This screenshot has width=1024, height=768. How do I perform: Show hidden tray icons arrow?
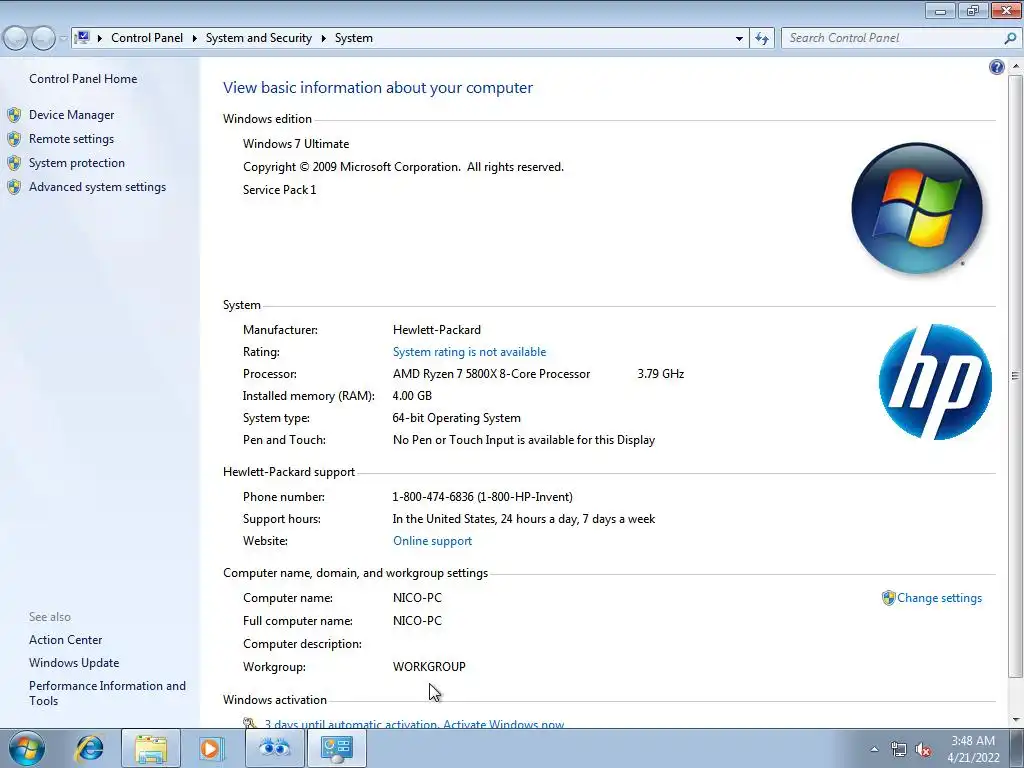click(874, 749)
